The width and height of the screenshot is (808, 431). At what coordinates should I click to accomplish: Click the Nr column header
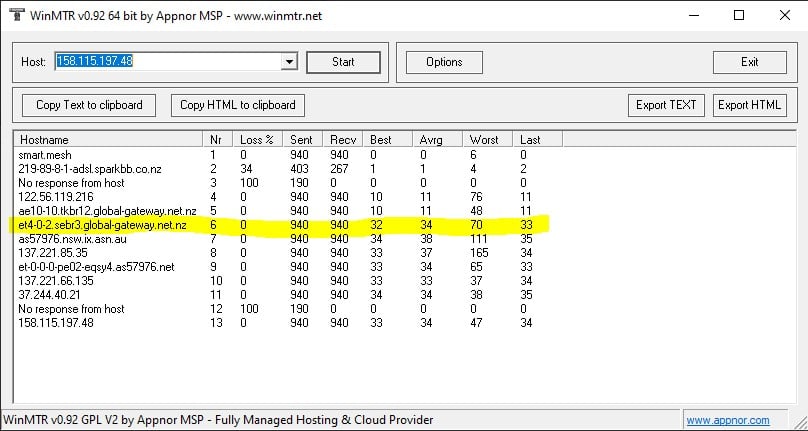[x=217, y=140]
